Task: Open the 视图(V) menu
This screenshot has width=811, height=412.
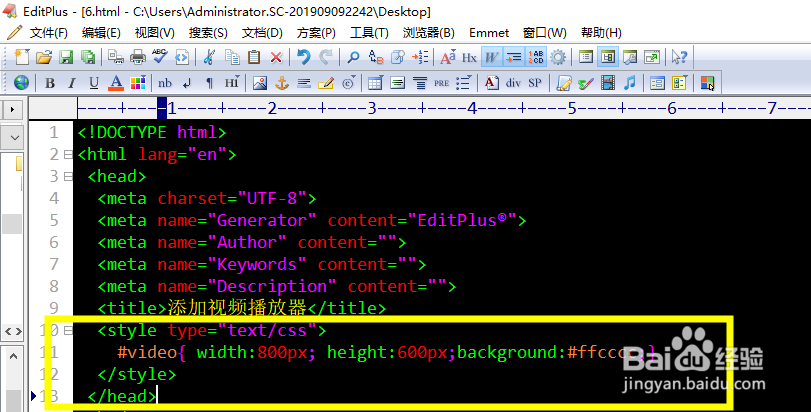Action: pos(154,33)
